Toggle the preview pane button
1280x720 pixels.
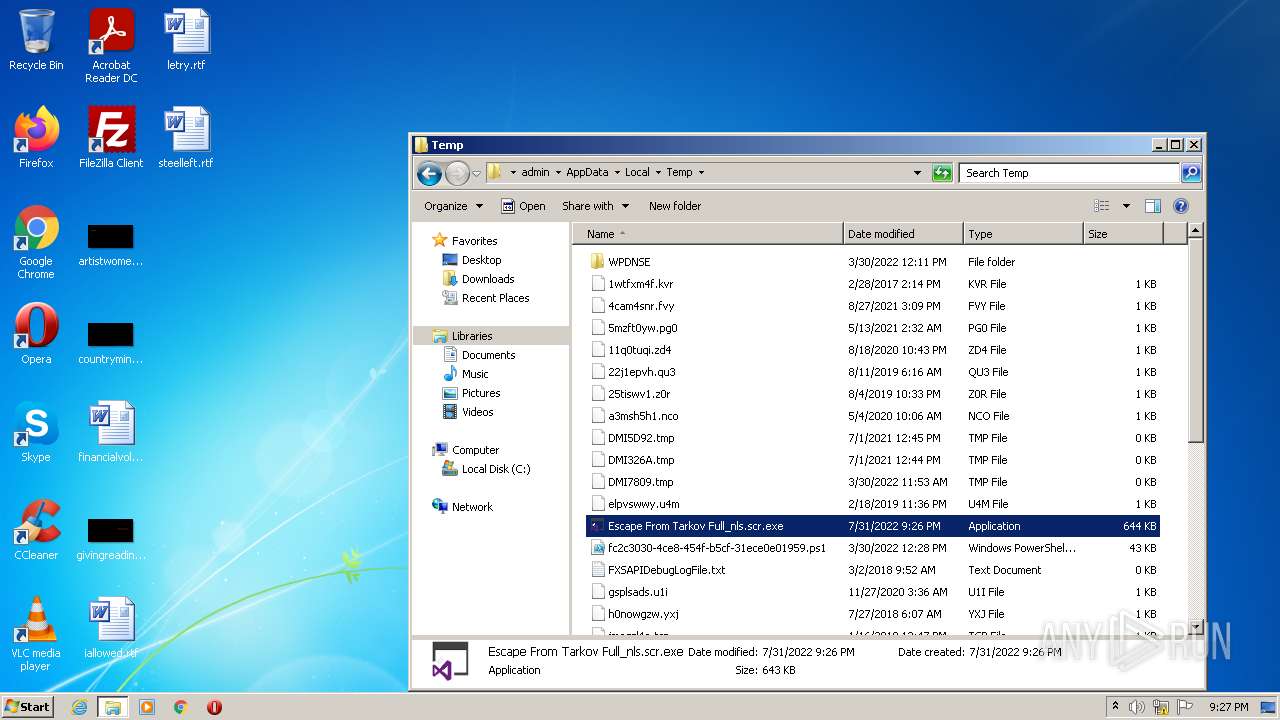coord(1153,206)
